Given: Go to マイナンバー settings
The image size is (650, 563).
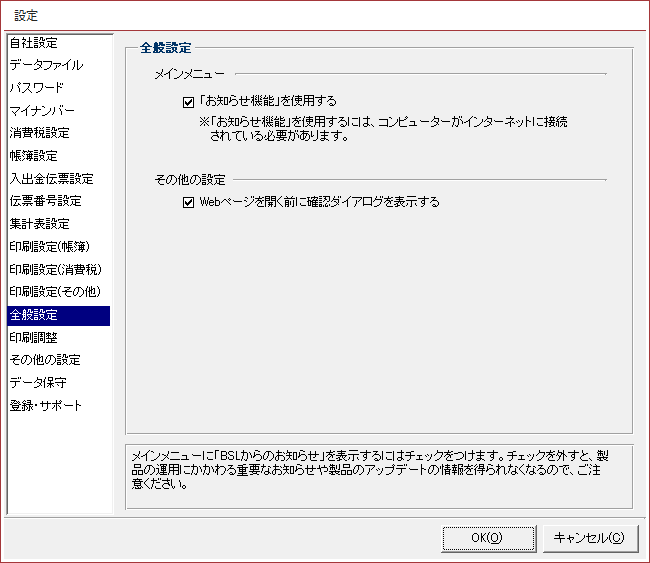Looking at the screenshot, I should point(42,110).
